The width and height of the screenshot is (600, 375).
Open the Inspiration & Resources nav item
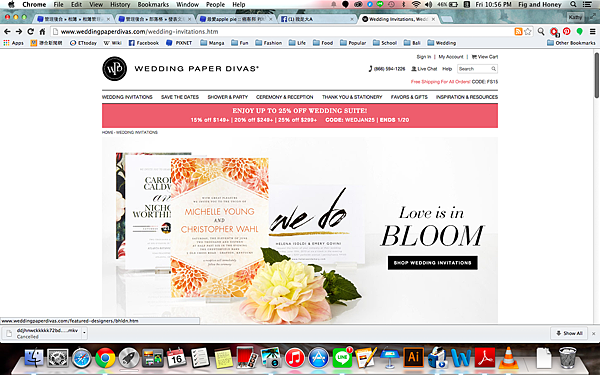[x=467, y=97]
